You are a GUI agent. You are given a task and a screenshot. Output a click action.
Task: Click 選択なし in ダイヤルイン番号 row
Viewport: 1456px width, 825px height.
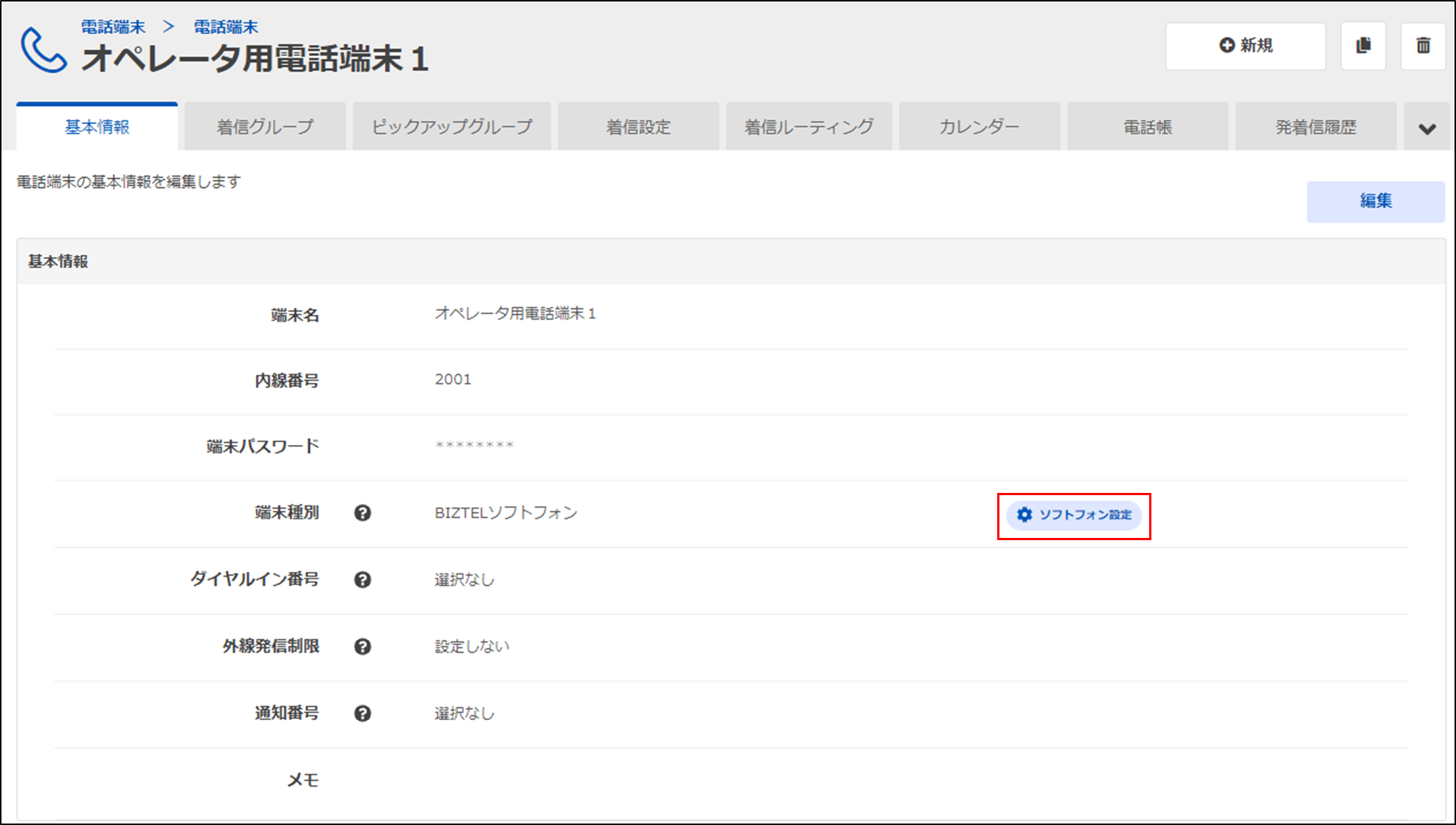[x=465, y=580]
